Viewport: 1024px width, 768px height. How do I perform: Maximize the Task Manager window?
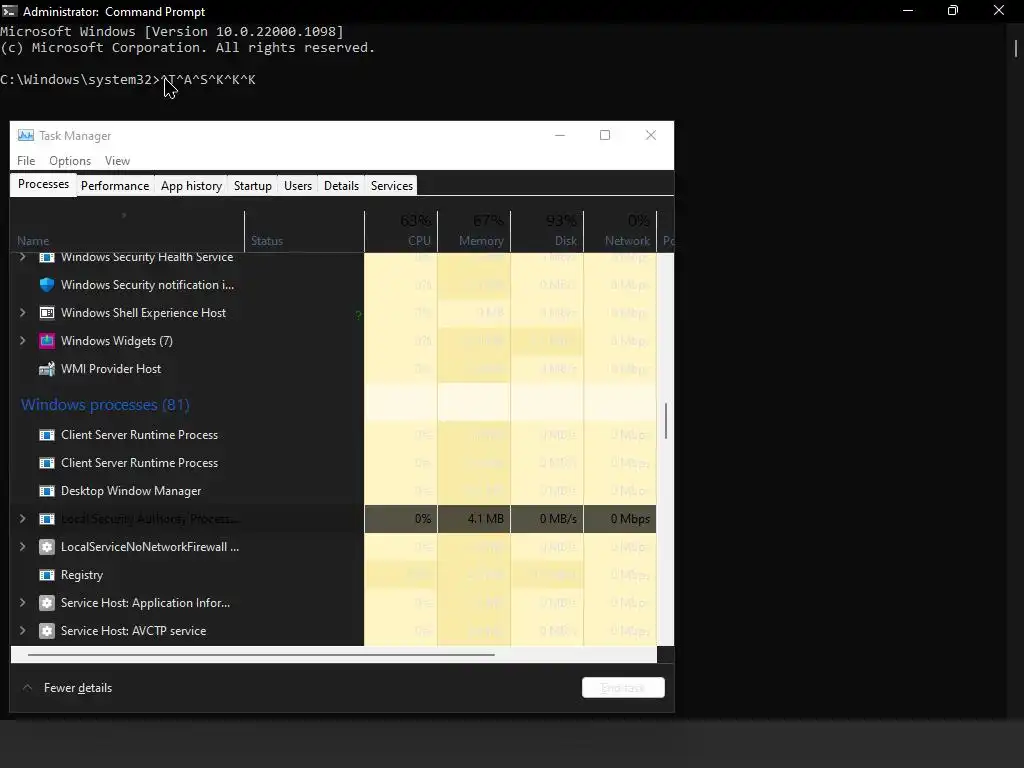coord(605,135)
